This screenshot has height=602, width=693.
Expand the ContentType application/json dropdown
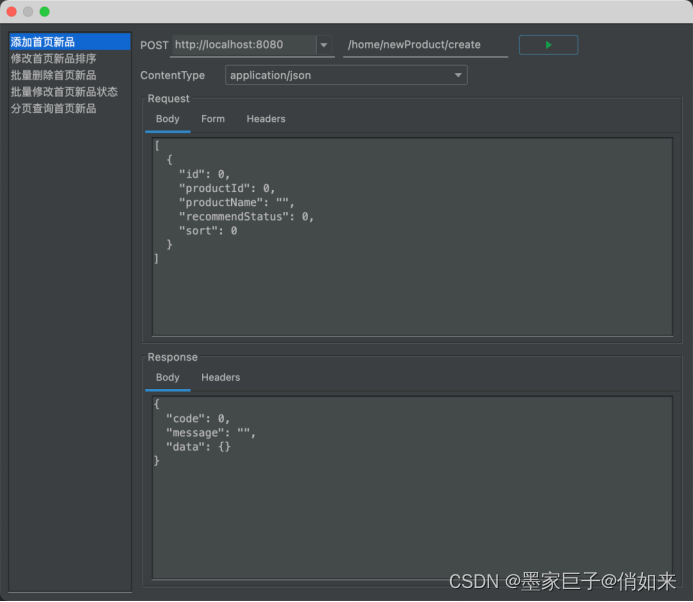click(x=458, y=75)
